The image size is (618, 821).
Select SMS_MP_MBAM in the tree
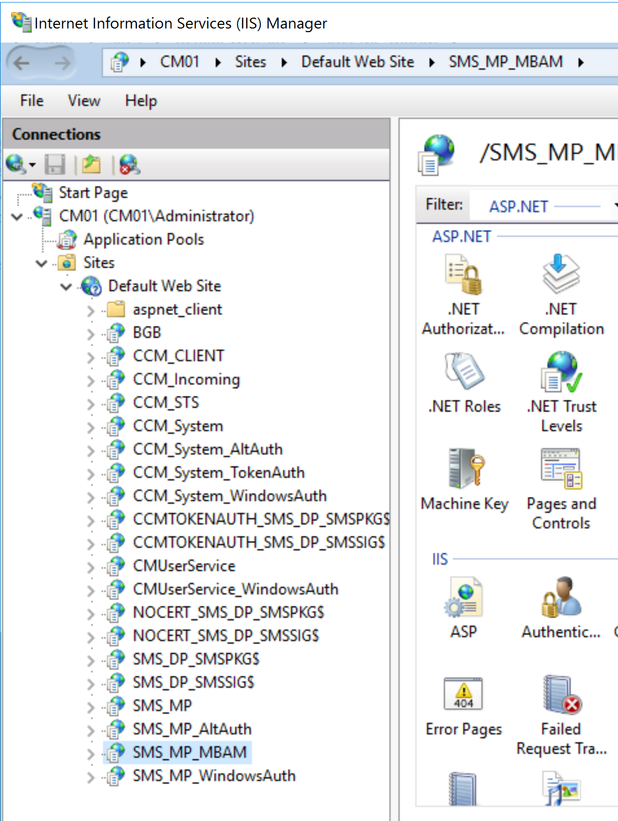pos(189,752)
